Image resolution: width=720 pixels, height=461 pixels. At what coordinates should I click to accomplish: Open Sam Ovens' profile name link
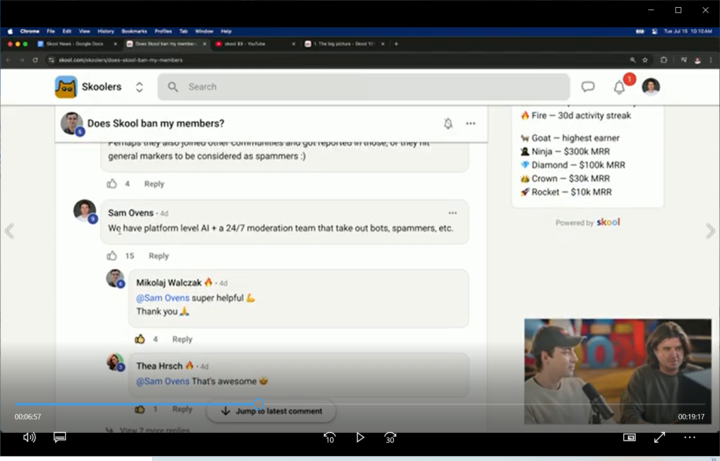coord(131,213)
